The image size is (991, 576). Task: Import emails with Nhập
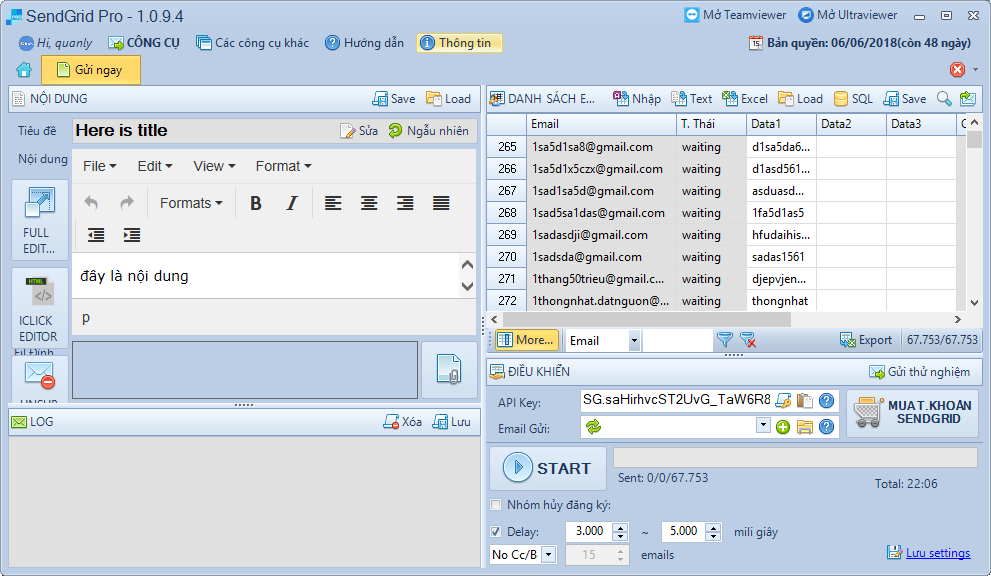pos(636,99)
